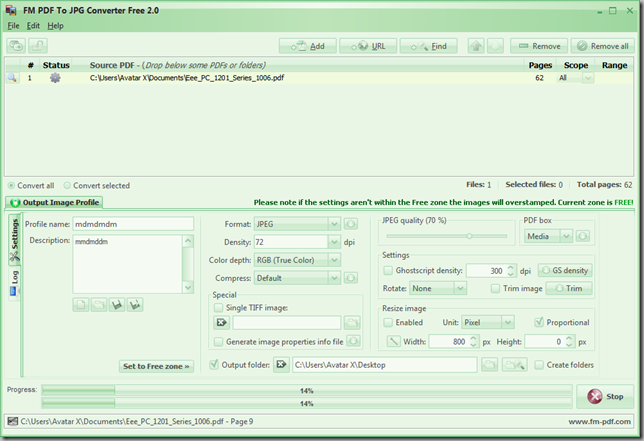Click the upper progress bar
The image size is (644, 441).
point(307,390)
